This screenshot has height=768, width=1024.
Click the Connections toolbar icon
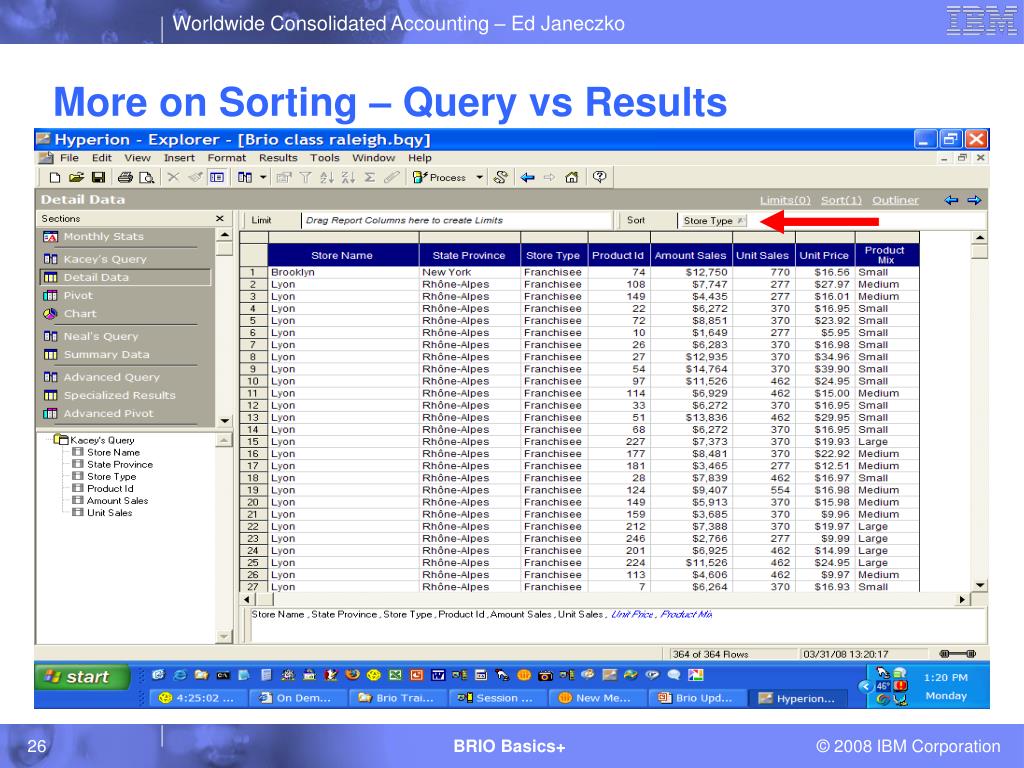click(x=501, y=177)
